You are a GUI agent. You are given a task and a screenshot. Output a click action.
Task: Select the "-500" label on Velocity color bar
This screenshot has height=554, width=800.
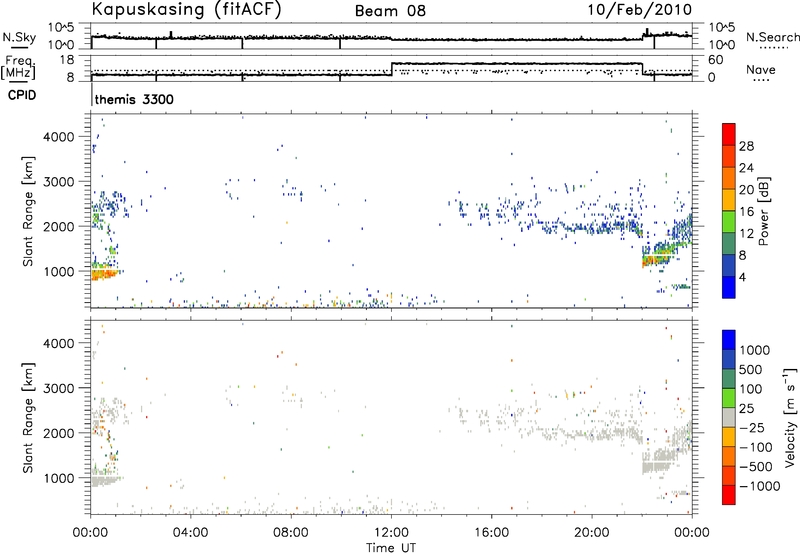coord(756,467)
